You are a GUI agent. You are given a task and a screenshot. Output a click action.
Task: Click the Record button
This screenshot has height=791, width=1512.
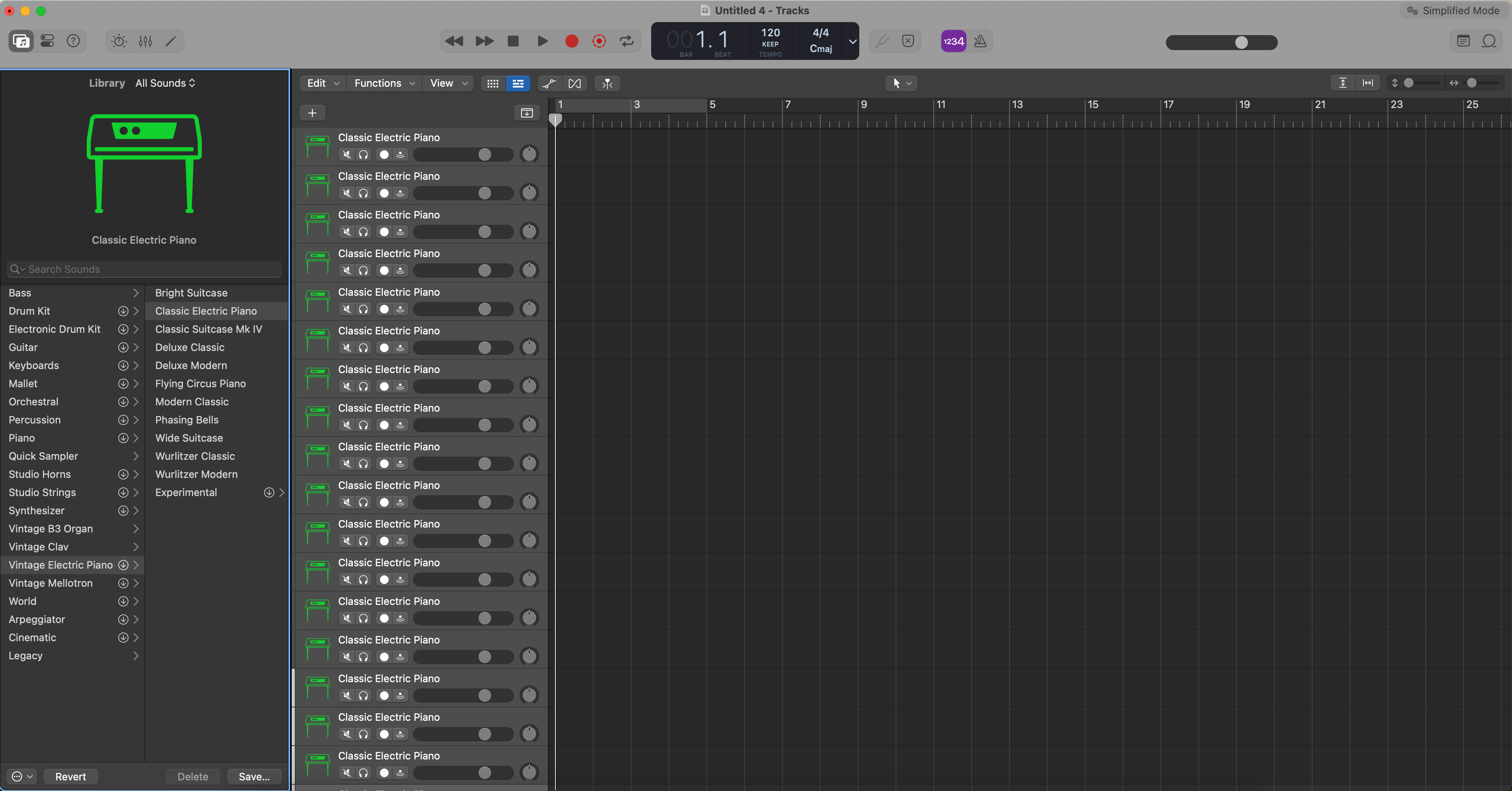571,41
